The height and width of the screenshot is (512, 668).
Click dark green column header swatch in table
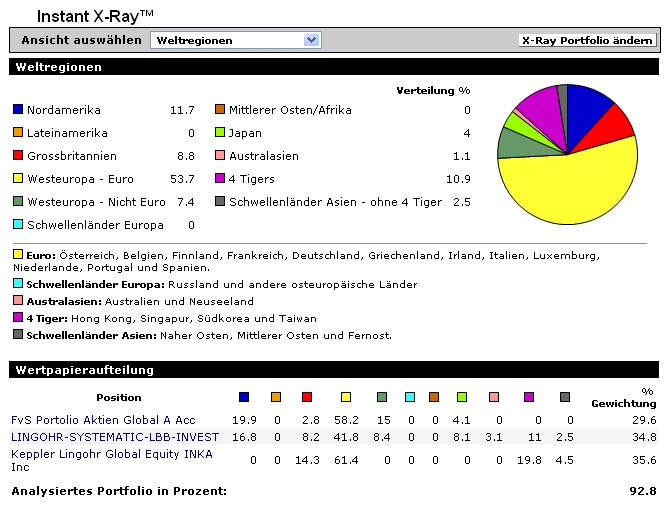click(x=382, y=397)
